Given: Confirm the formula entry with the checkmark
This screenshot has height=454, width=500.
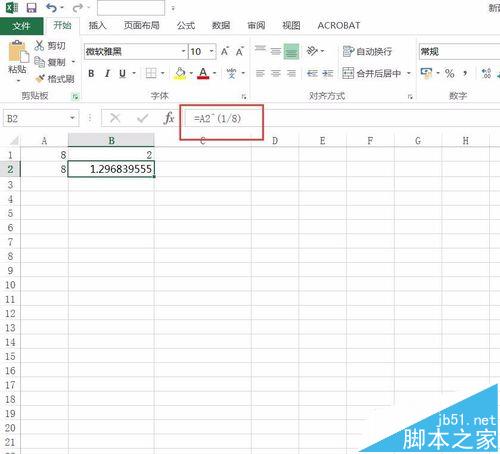Looking at the screenshot, I should (142, 118).
